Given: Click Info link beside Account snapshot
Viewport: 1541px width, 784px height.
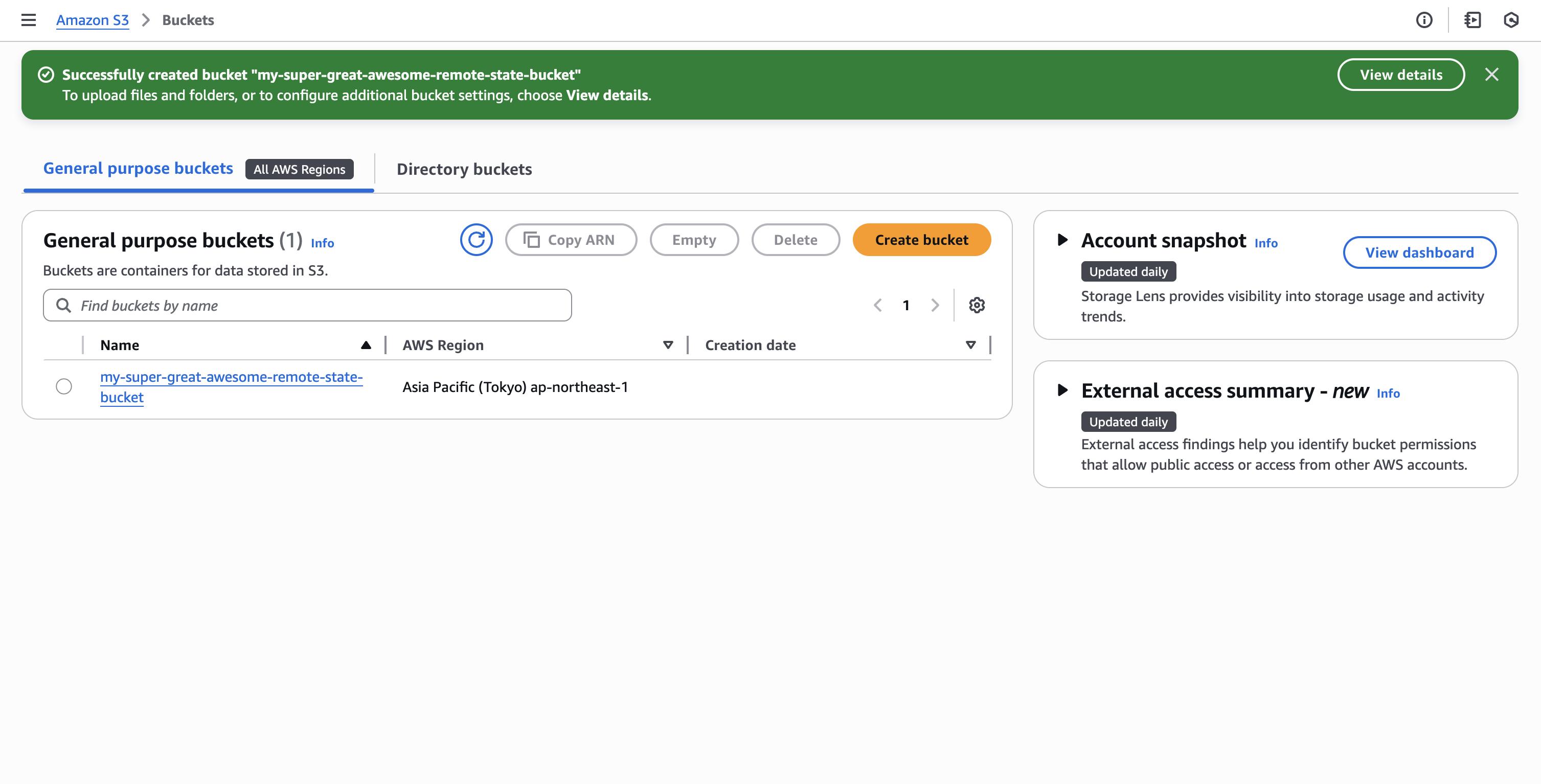Looking at the screenshot, I should tap(1265, 243).
